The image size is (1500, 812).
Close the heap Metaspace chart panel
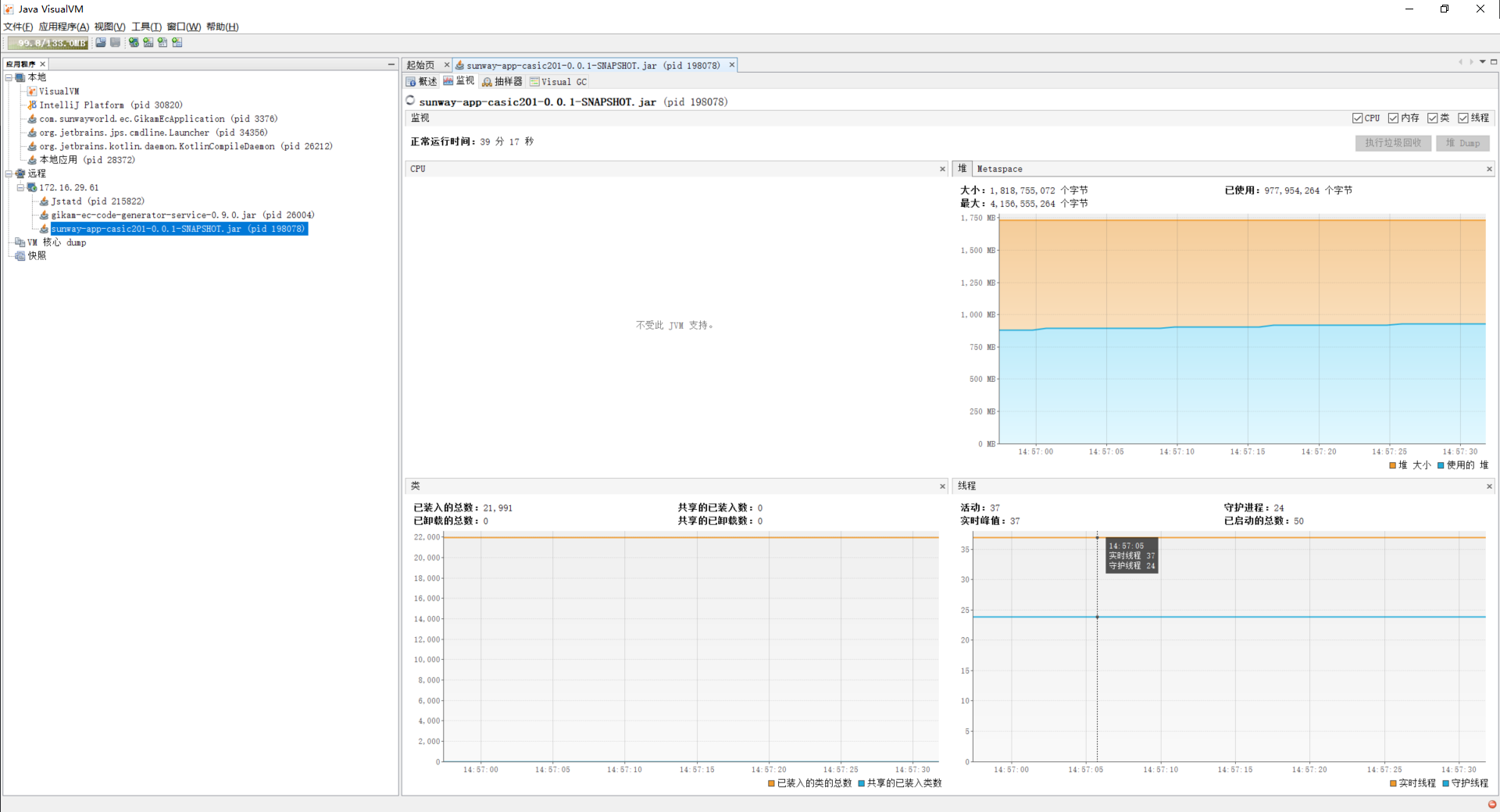1489,169
